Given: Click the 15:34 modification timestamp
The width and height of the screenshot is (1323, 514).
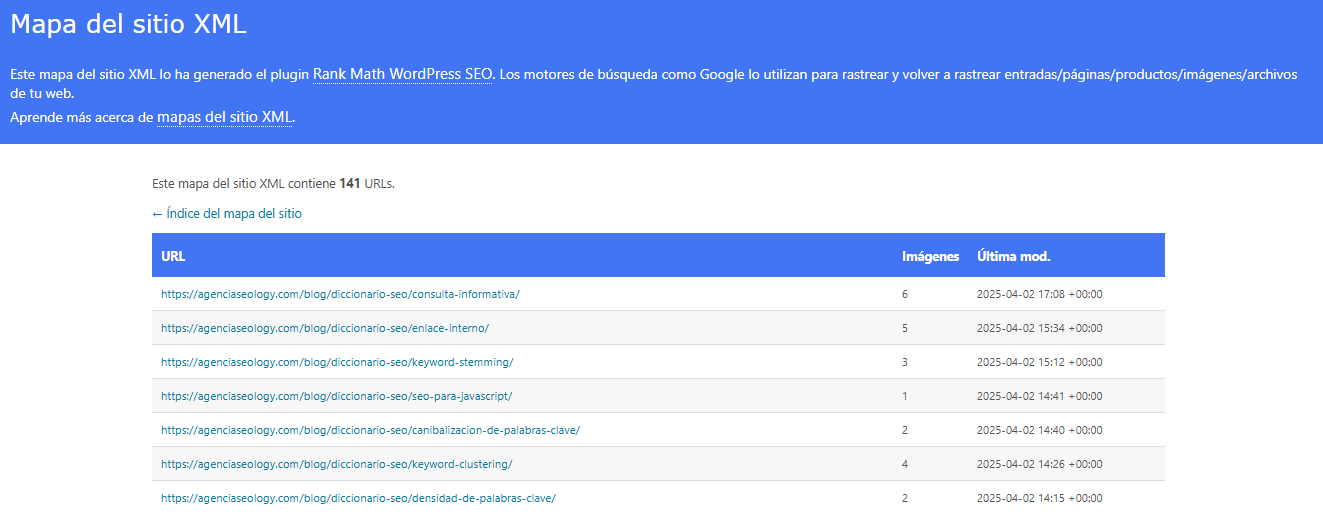Looking at the screenshot, I should (x=1039, y=328).
